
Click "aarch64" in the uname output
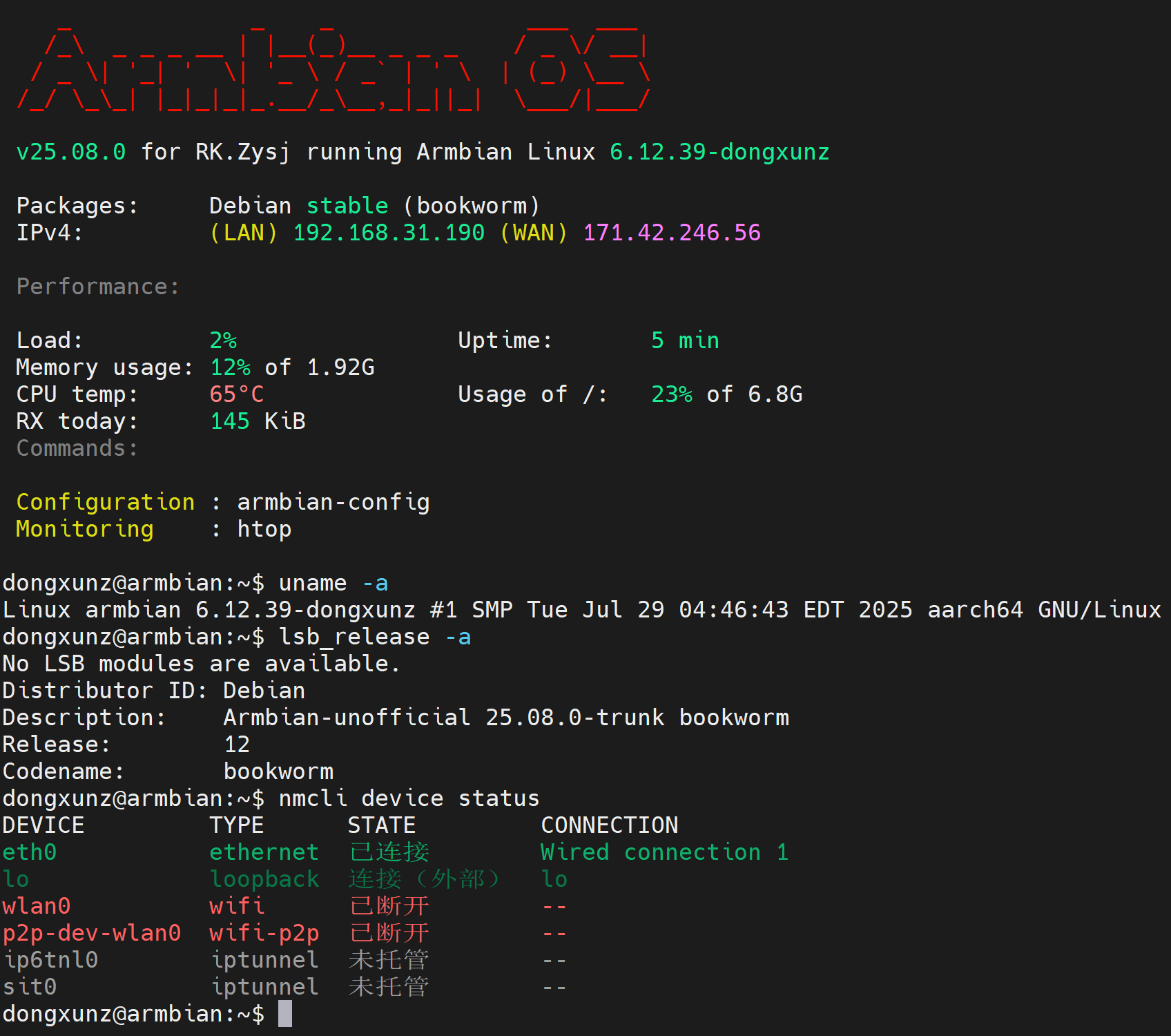tap(976, 610)
